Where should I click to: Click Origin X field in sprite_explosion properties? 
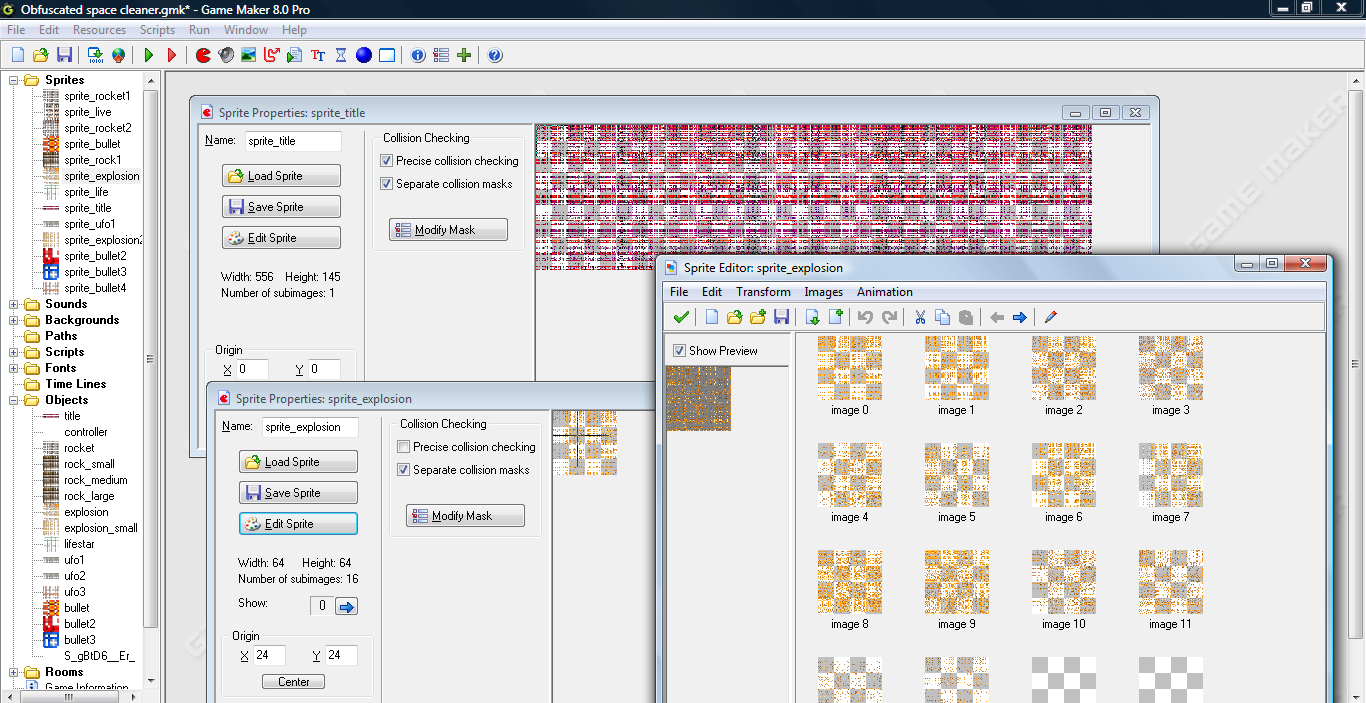270,656
